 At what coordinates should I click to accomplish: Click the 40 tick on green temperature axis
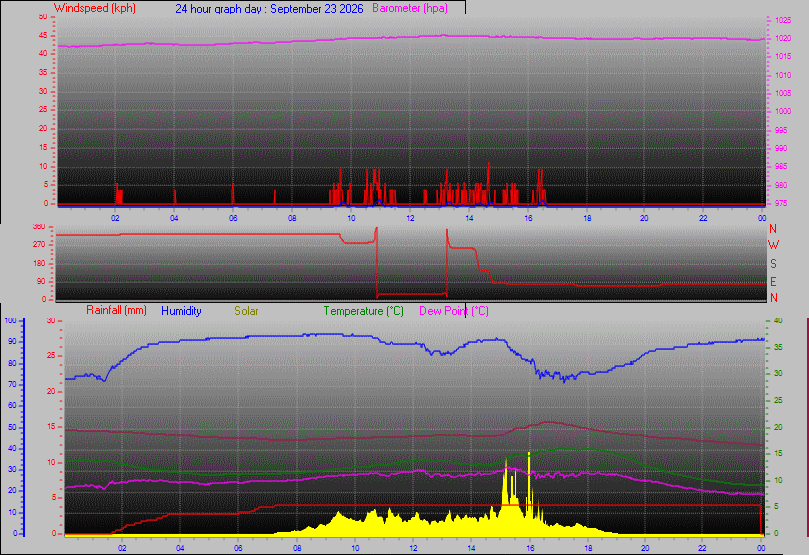(x=778, y=320)
